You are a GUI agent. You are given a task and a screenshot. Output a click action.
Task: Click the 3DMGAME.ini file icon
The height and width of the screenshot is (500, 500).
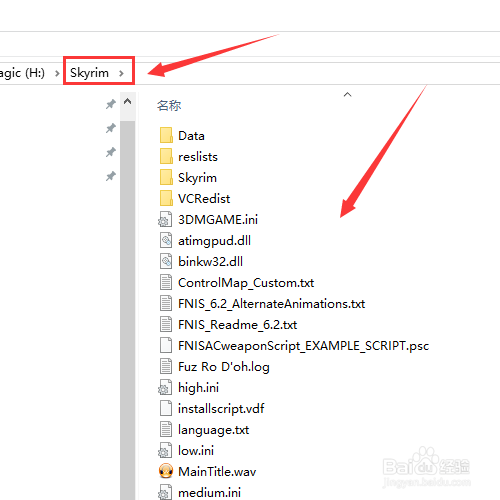[x=165, y=220]
